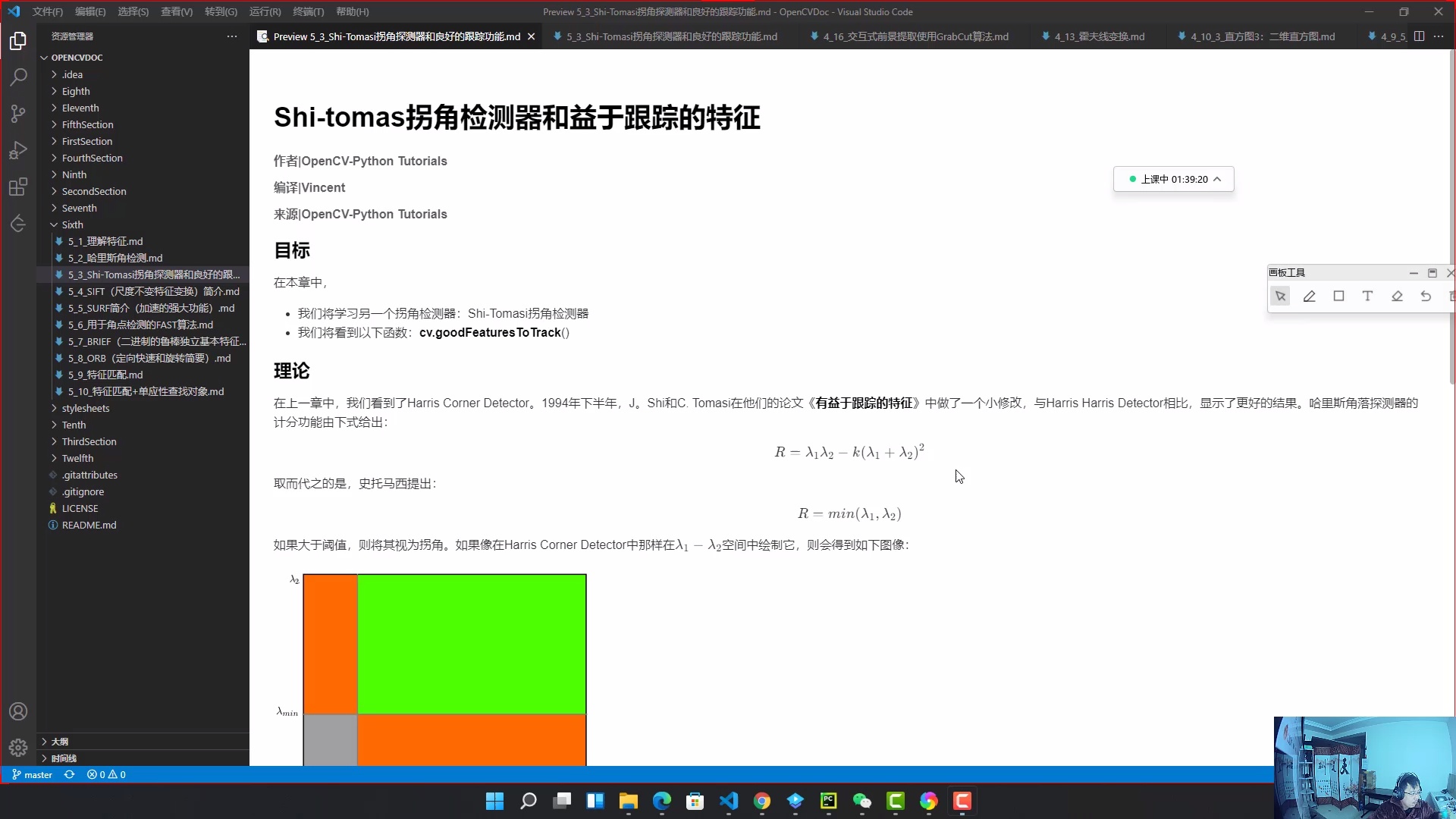This screenshot has height=819, width=1456.
Task: Click the errors and warnings status indicator
Action: (x=105, y=774)
